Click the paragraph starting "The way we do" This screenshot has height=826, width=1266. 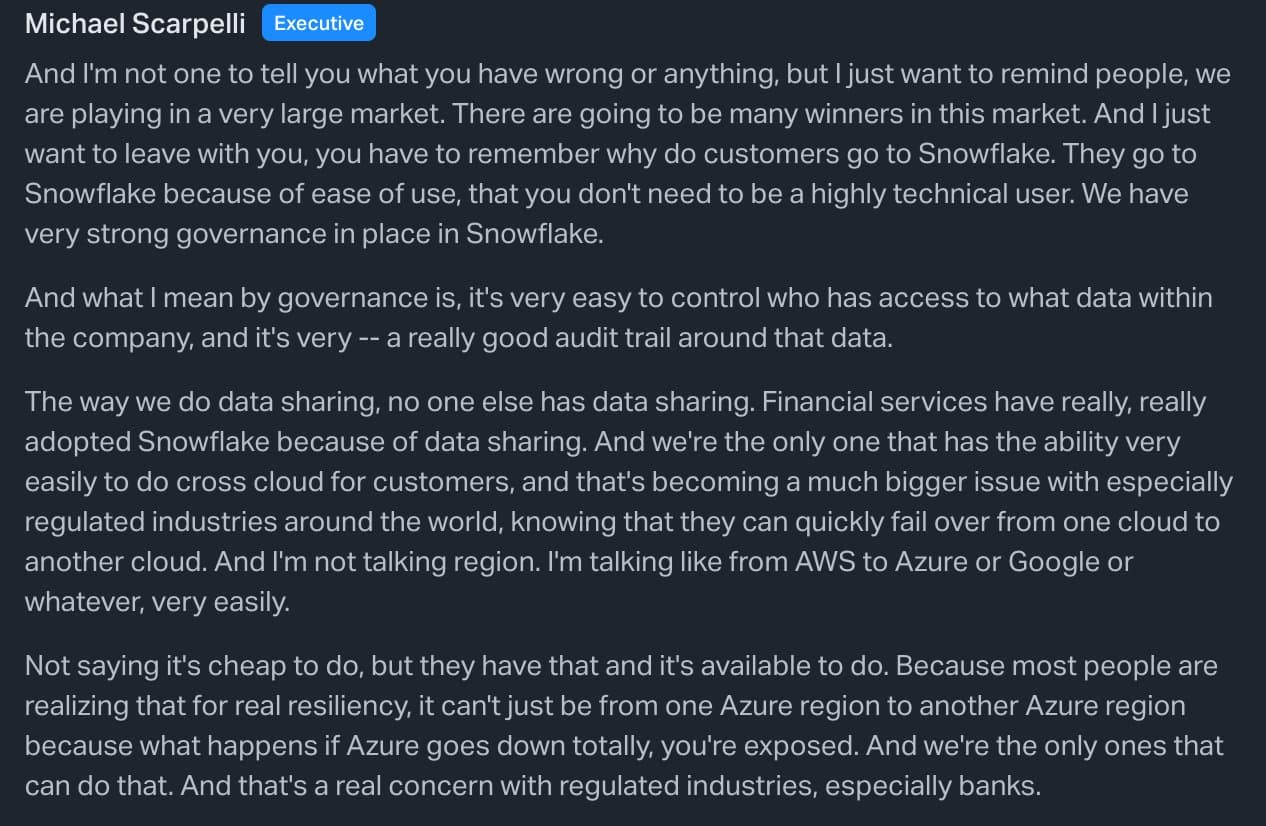[629, 503]
